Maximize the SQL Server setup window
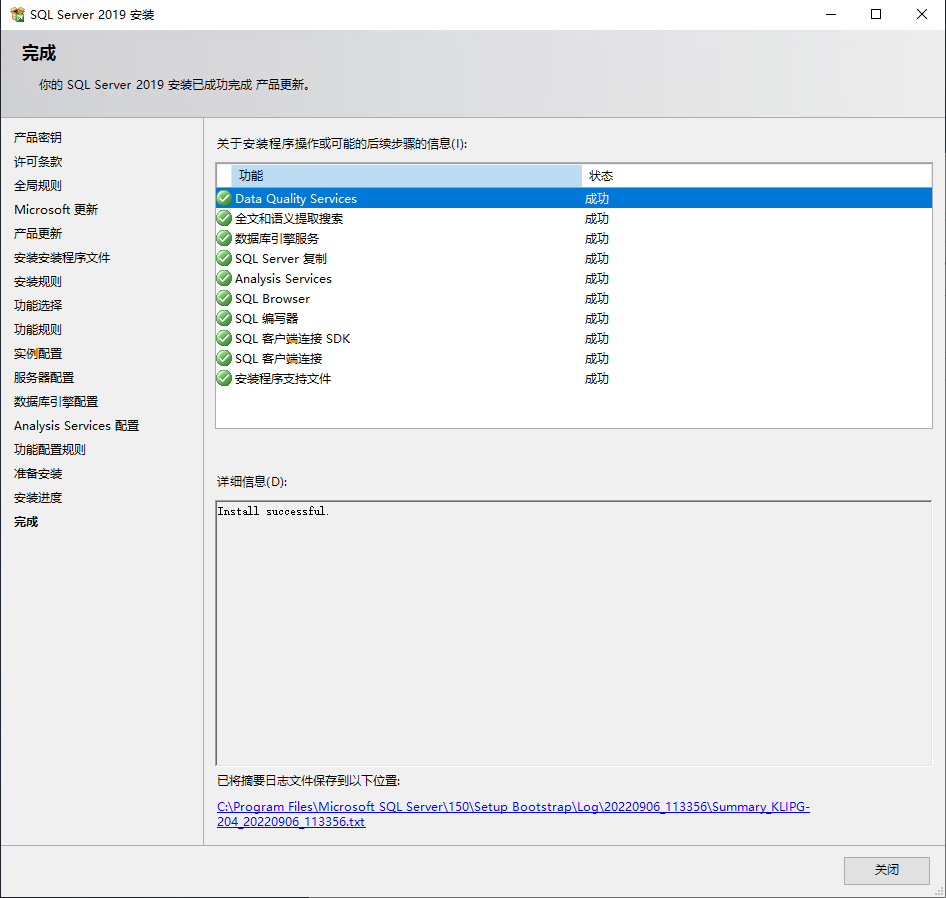Viewport: 946px width, 898px height. [876, 14]
